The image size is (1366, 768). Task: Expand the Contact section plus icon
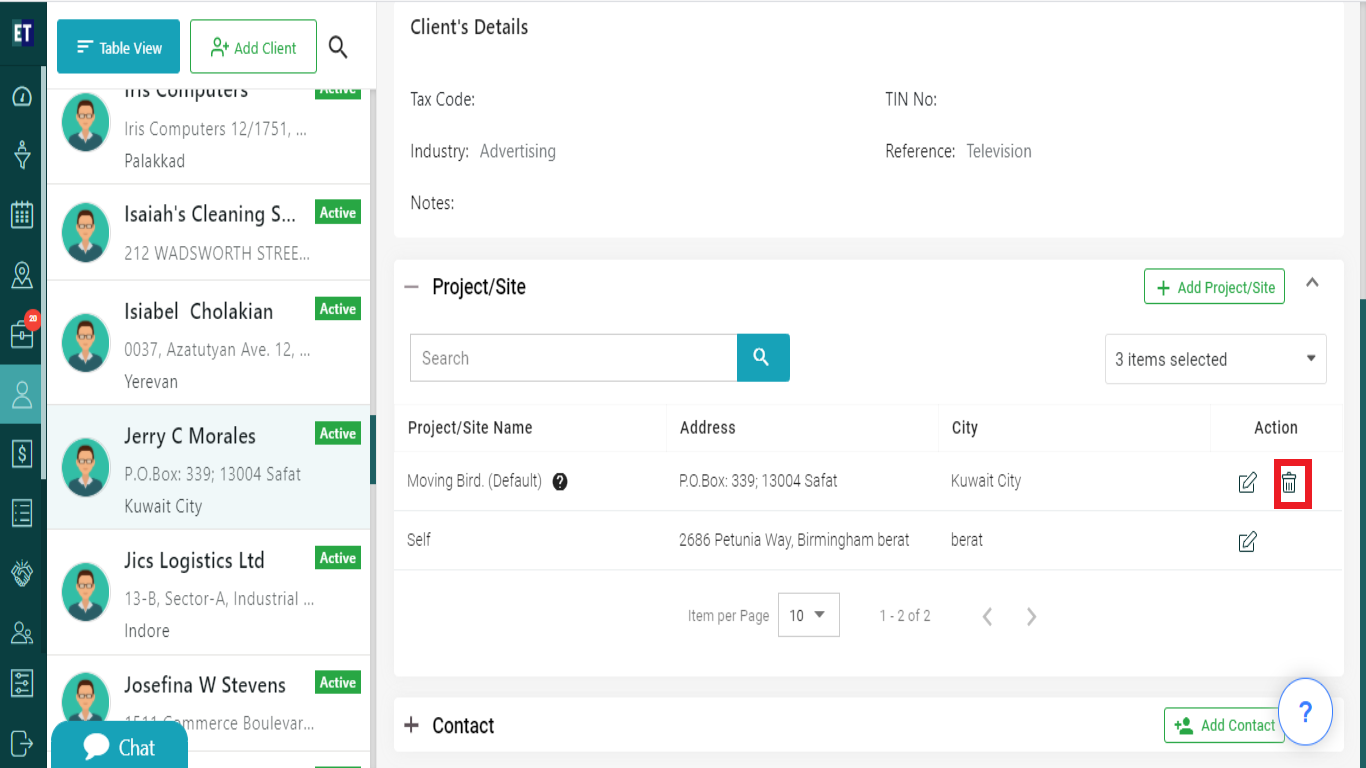[x=411, y=725]
